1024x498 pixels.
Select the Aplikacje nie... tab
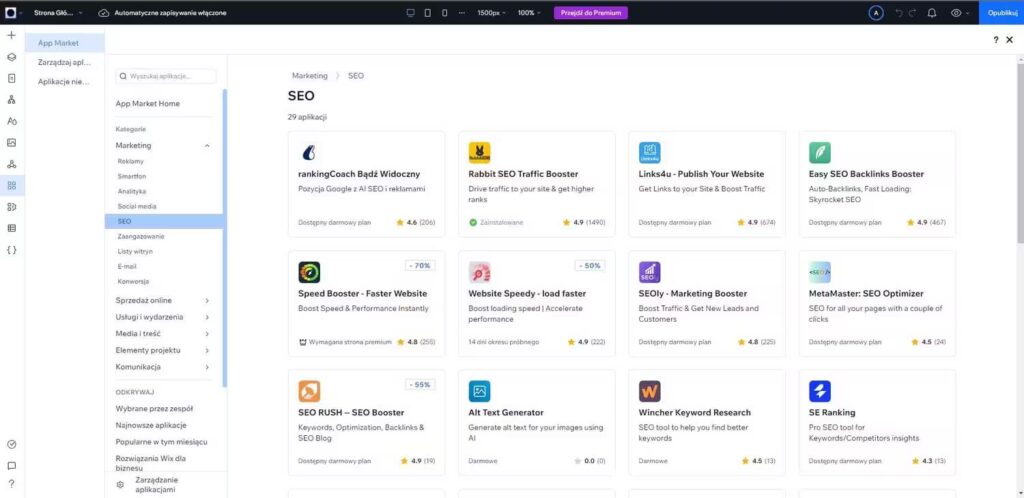[x=65, y=82]
